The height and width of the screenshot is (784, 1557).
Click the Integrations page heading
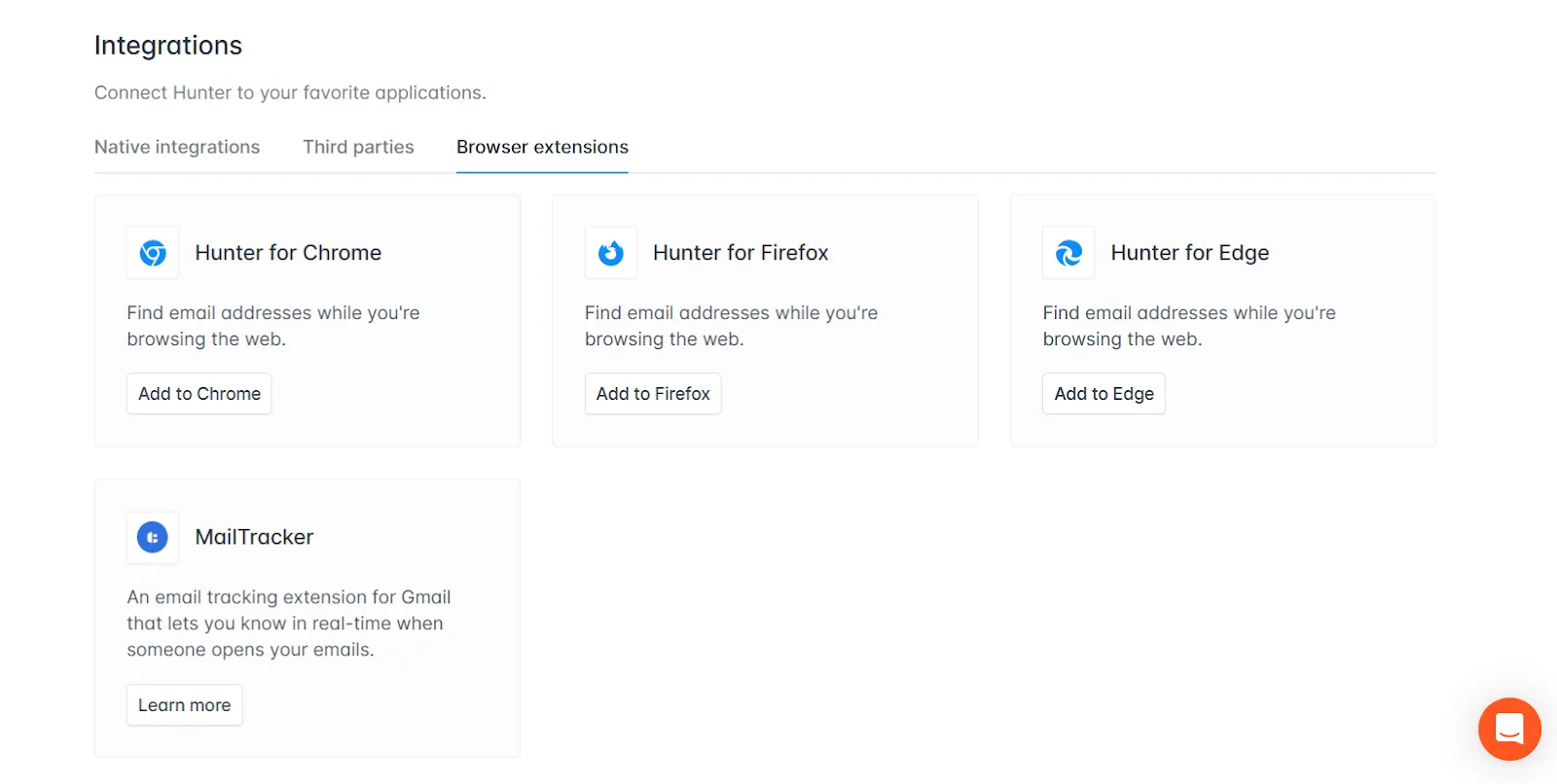168,46
